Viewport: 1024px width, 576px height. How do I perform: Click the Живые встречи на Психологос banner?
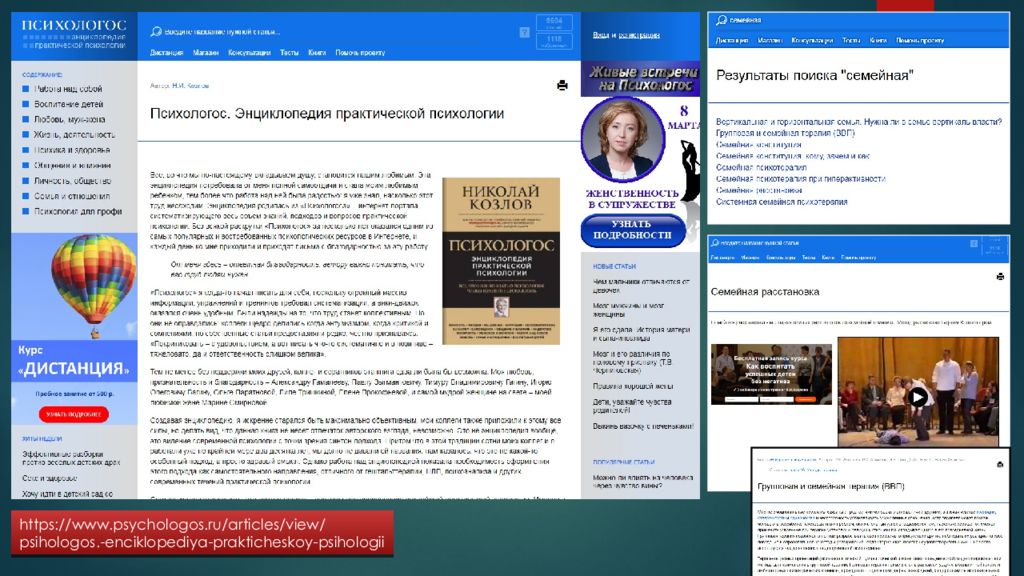640,78
